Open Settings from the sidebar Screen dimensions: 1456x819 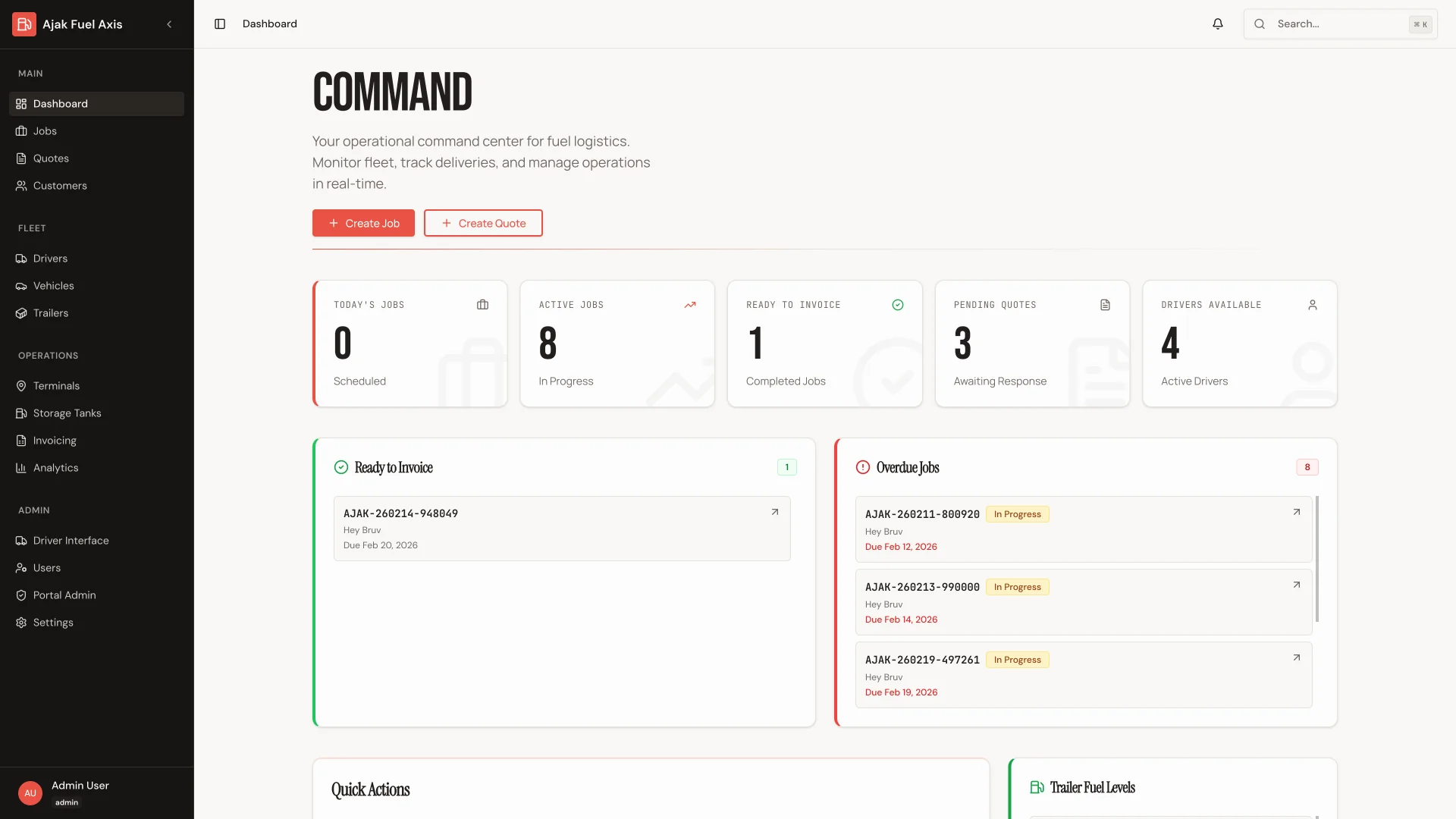pyautogui.click(x=53, y=623)
